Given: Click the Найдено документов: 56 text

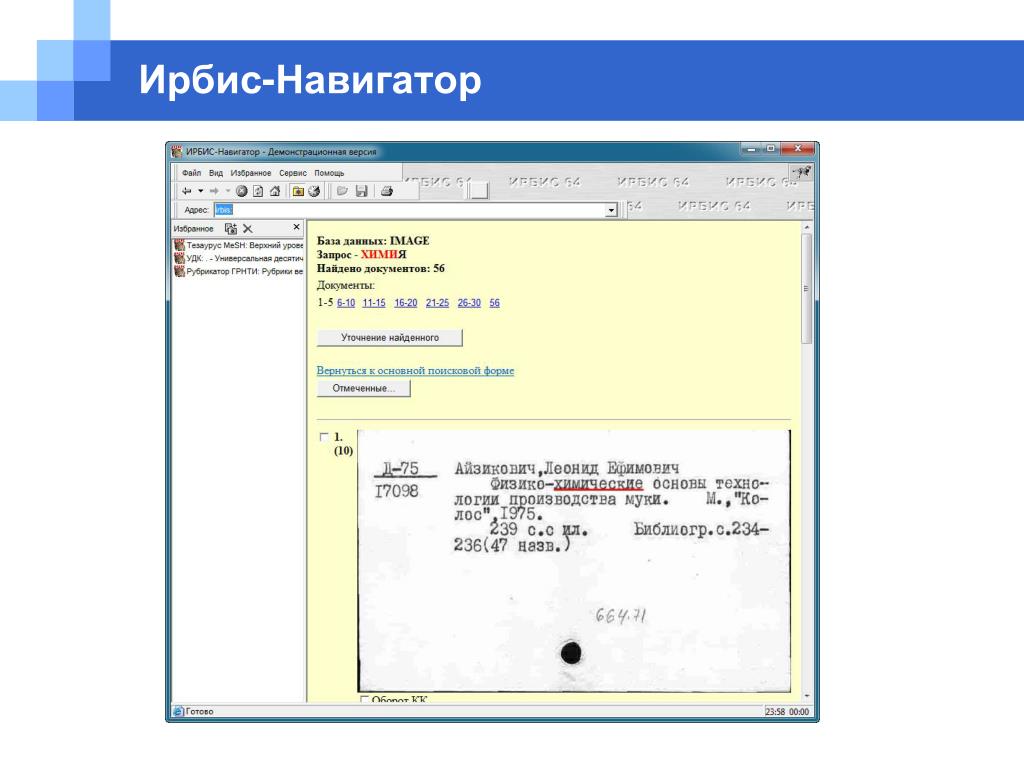Looking at the screenshot, I should point(381,268).
